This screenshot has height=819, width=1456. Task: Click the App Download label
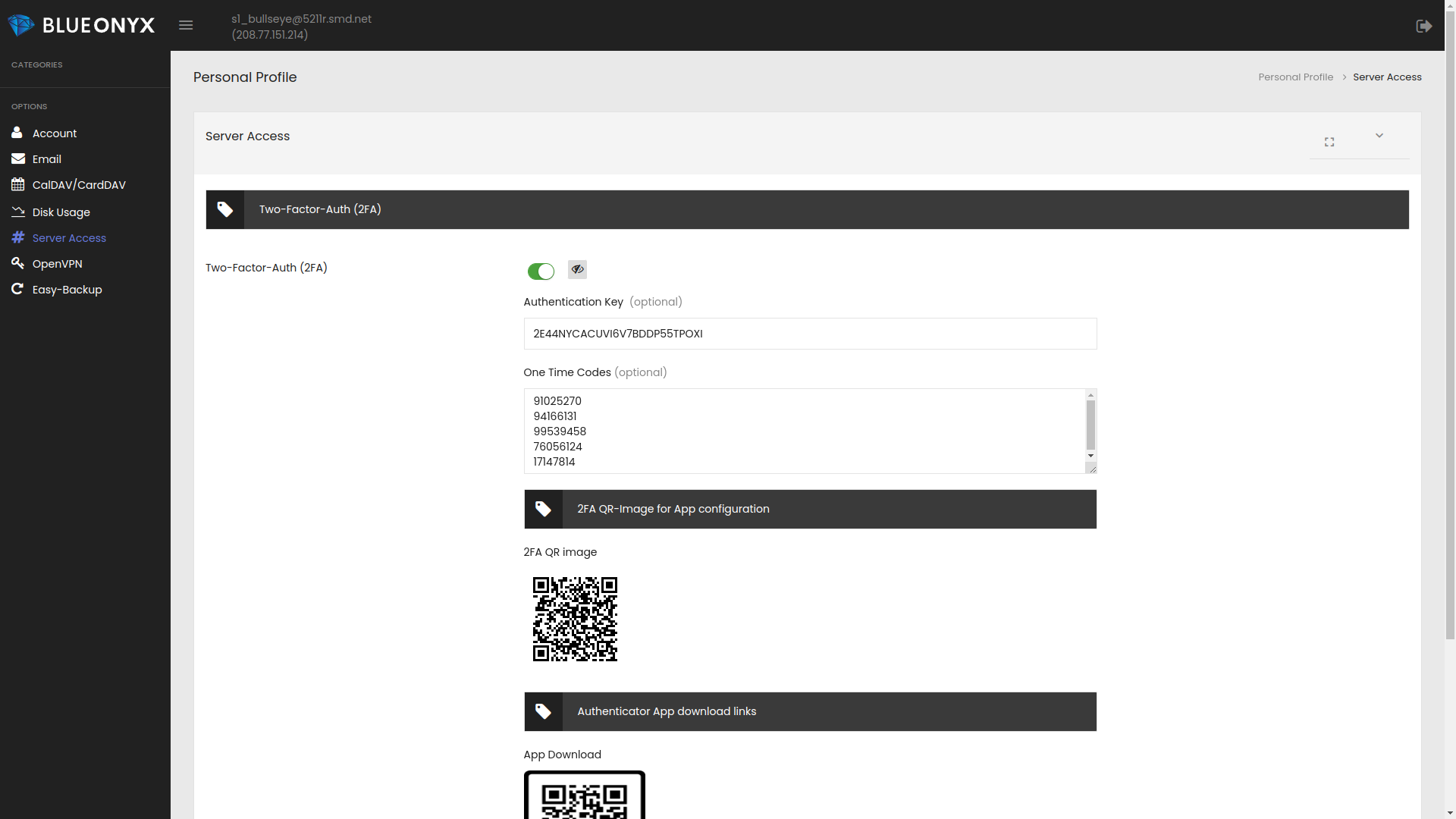pos(562,755)
